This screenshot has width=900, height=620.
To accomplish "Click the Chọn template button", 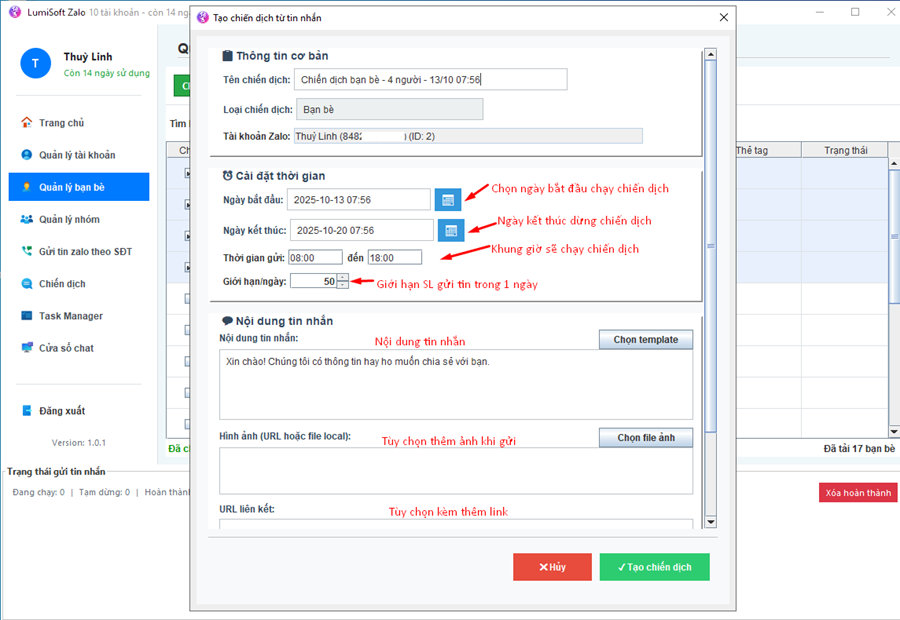I will [645, 340].
